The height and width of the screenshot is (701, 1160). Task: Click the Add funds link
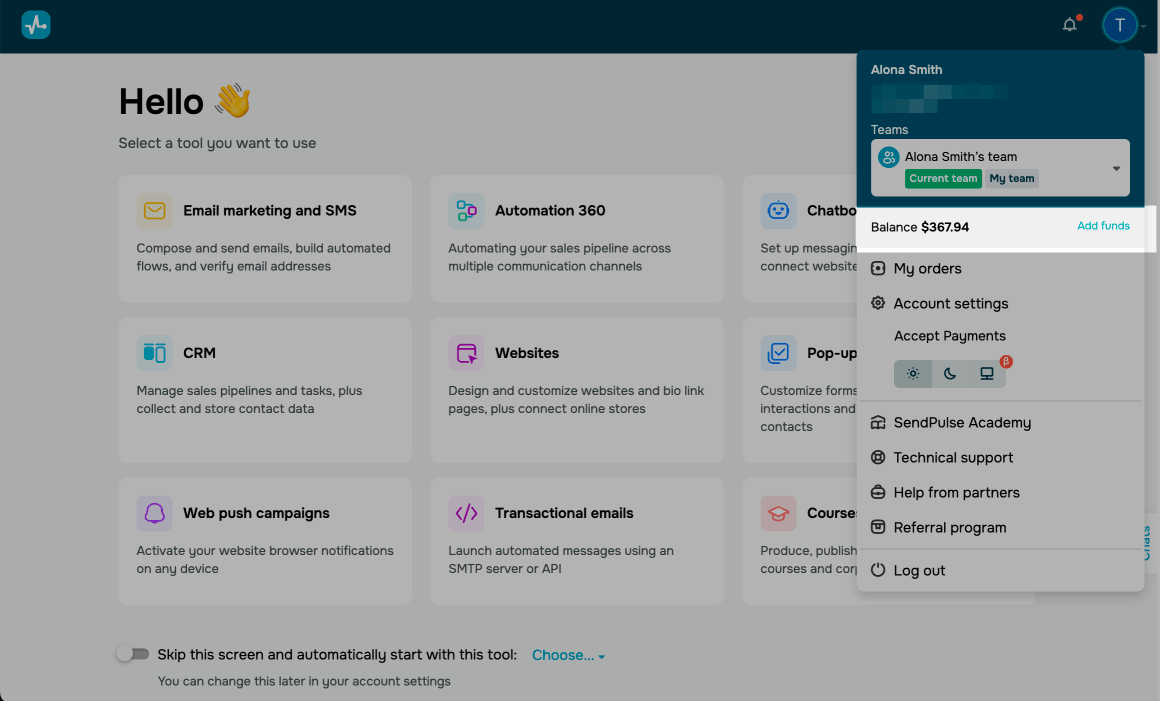(1103, 226)
